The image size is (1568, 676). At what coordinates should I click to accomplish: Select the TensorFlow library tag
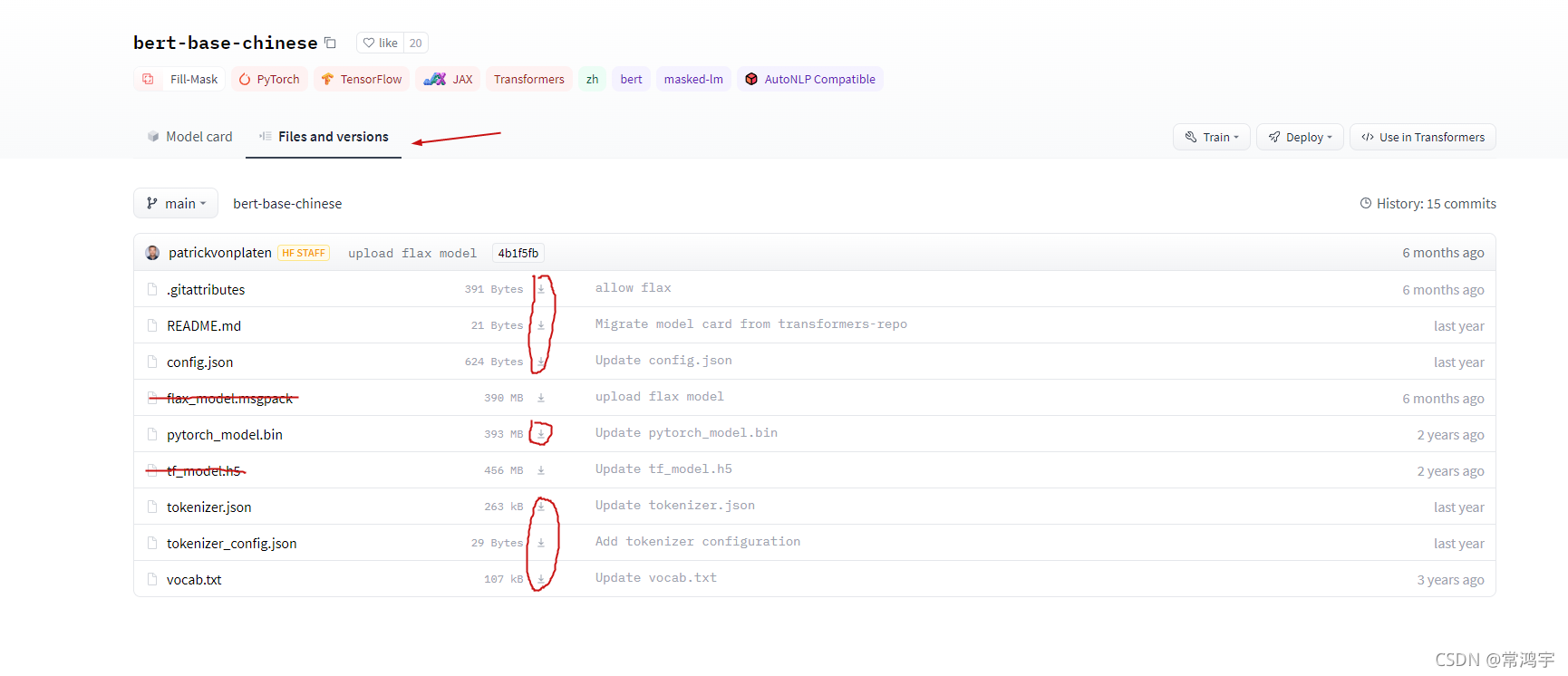pyautogui.click(x=362, y=79)
